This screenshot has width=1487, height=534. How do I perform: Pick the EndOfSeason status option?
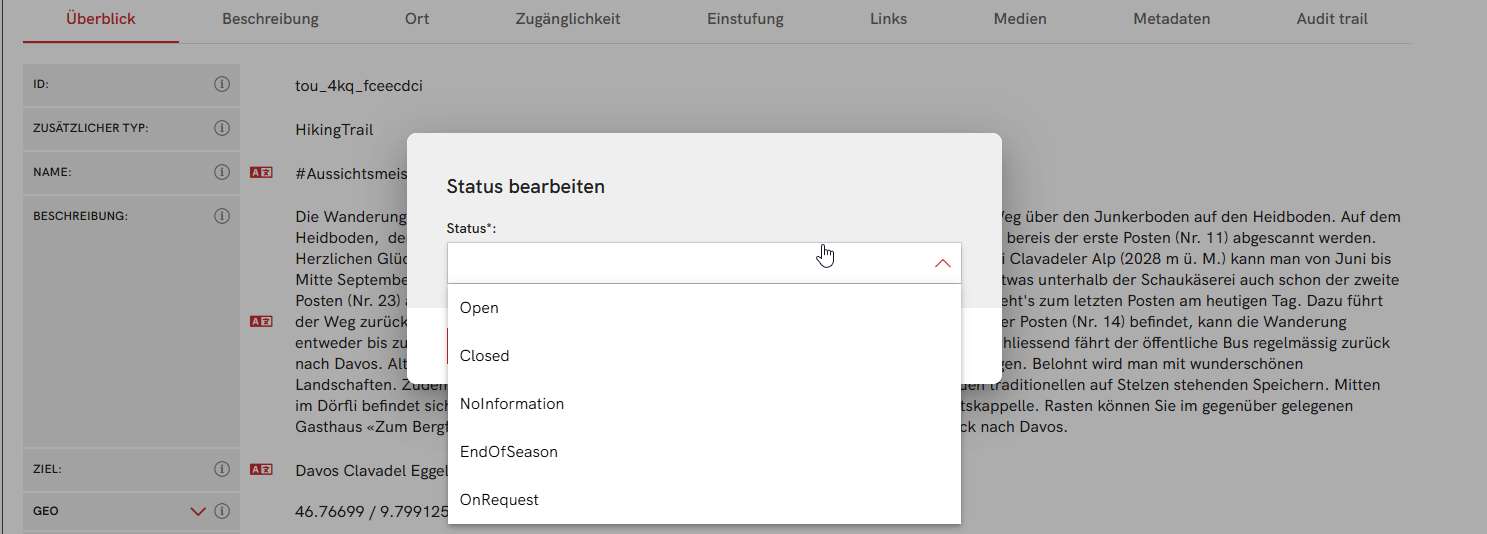[508, 452]
